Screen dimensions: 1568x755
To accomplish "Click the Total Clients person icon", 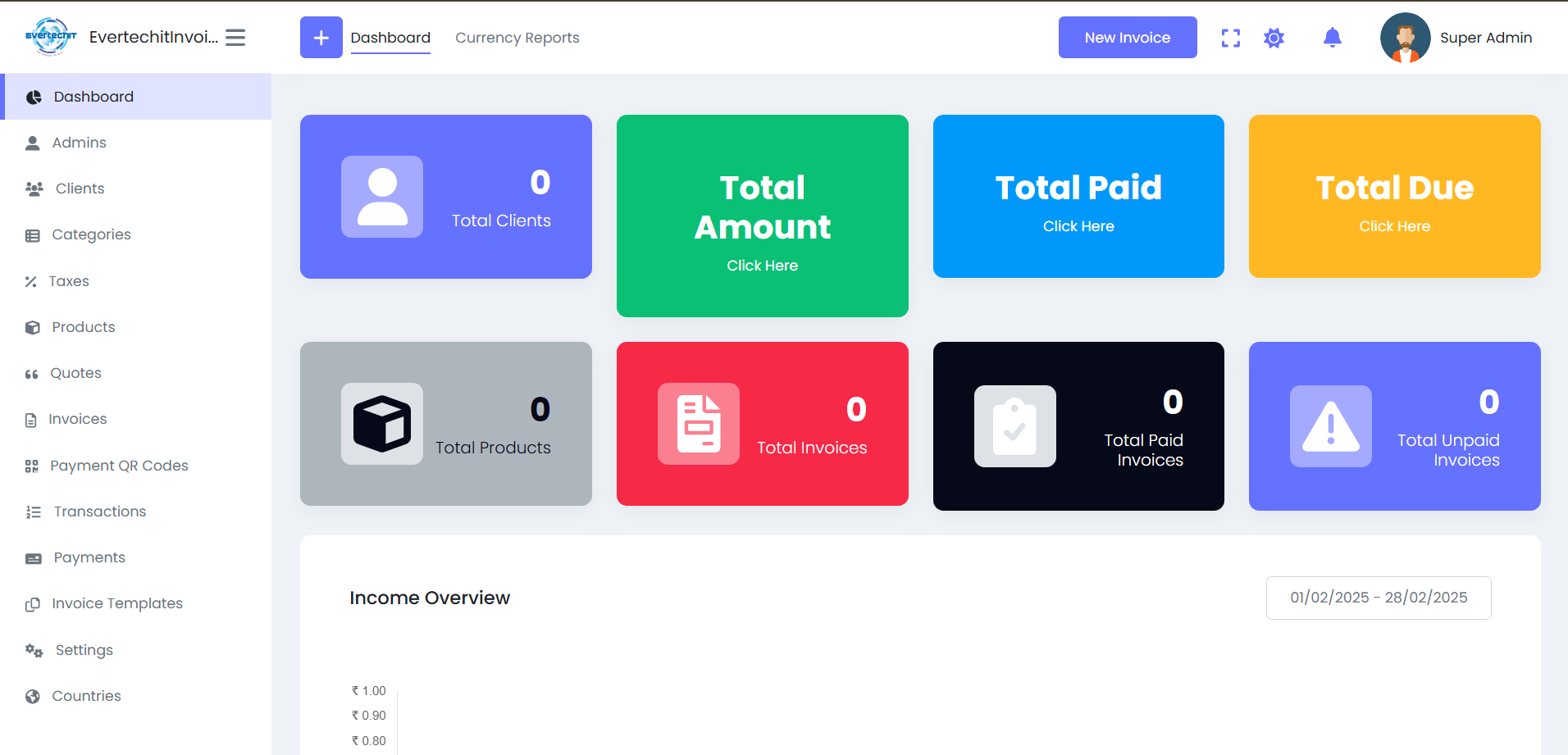I will coord(382,197).
